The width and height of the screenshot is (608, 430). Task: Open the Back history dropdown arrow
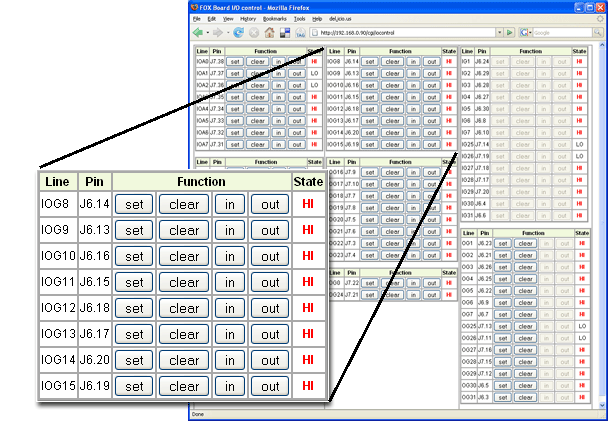tap(207, 33)
